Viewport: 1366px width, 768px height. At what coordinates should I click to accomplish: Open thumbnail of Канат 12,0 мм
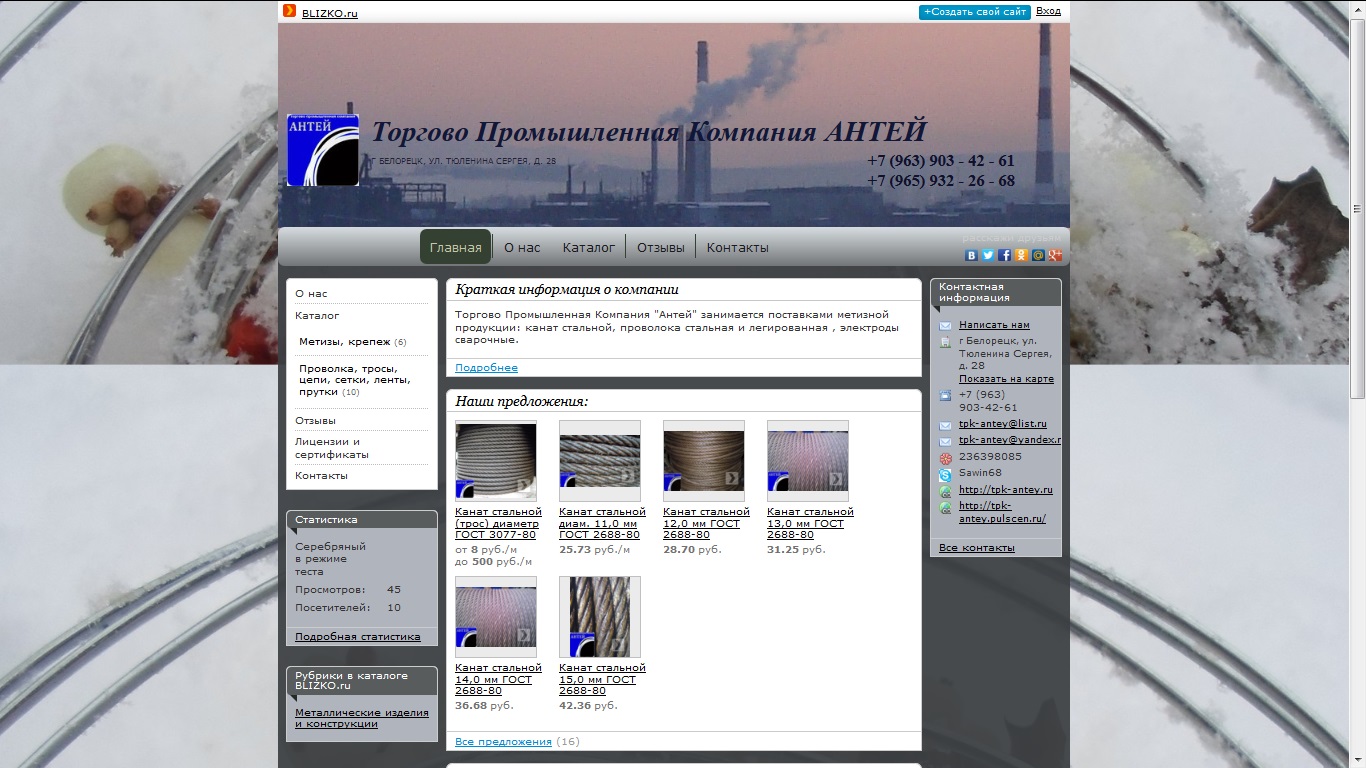pos(704,461)
